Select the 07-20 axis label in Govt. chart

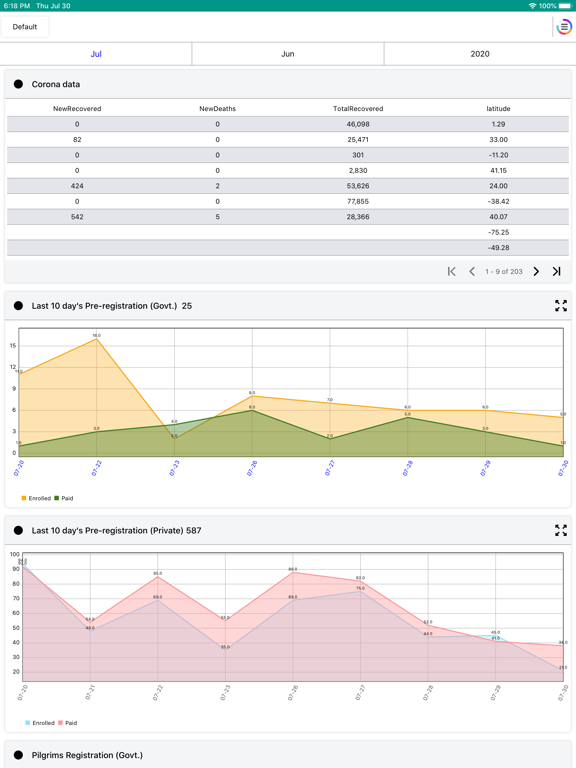pos(19,468)
